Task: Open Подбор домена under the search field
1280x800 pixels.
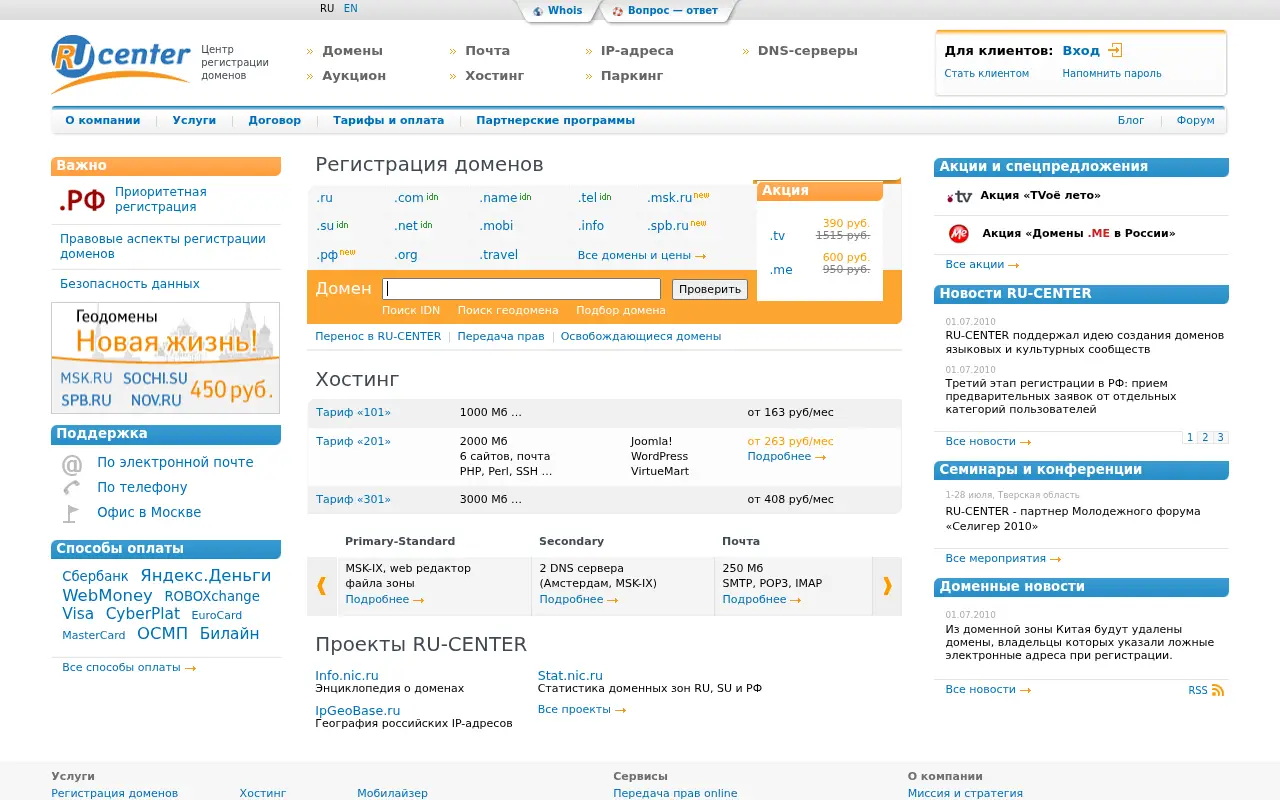Action: click(x=620, y=311)
